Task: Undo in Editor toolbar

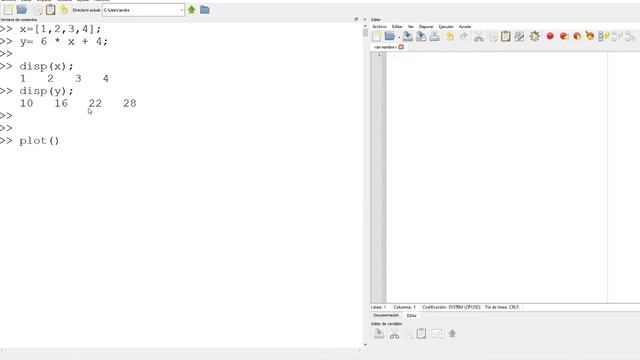Action: pos(450,37)
